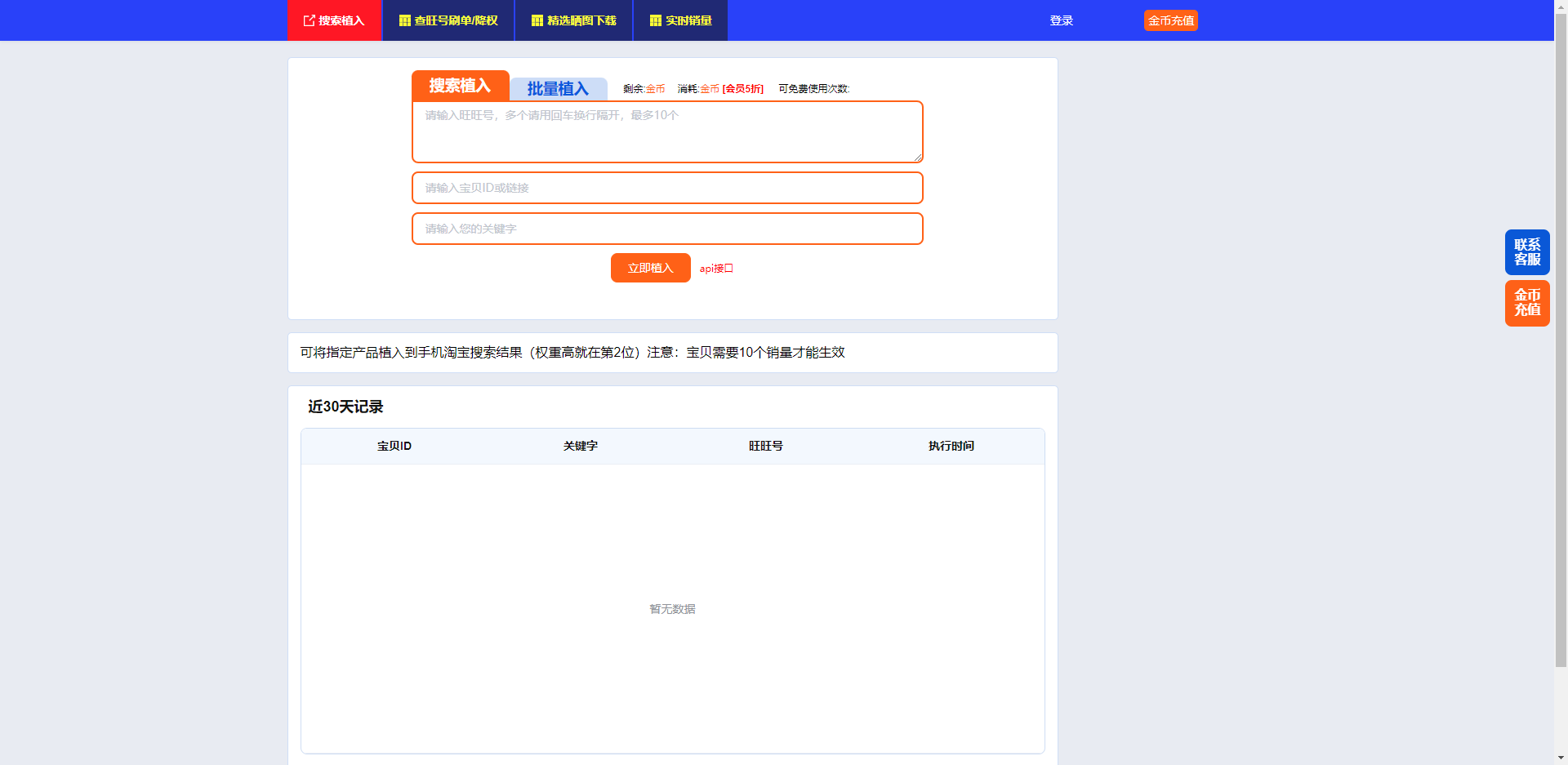
Task: Focus the 旺旺号 textarea input
Action: pyautogui.click(x=667, y=131)
